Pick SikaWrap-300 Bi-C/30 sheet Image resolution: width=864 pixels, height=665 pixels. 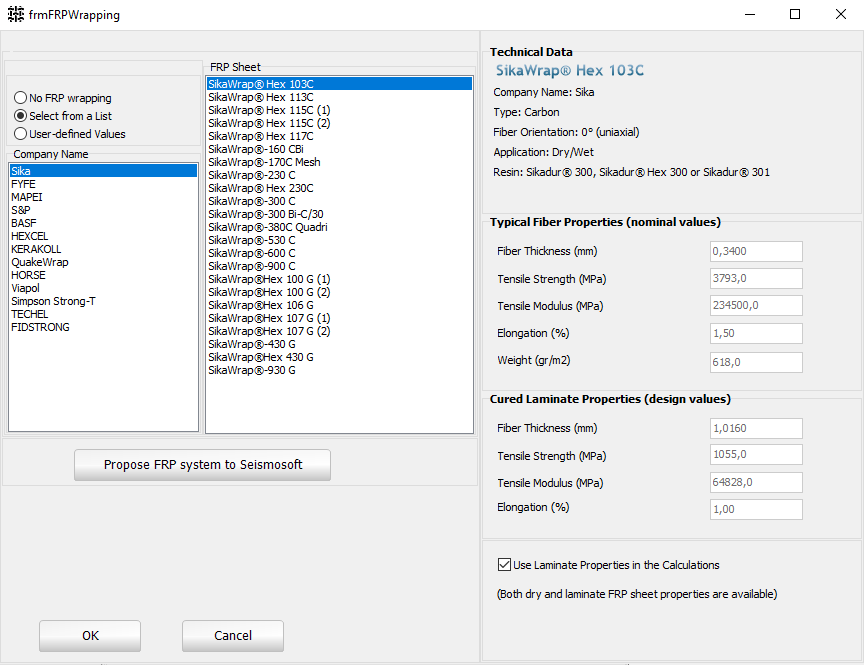coord(339,214)
